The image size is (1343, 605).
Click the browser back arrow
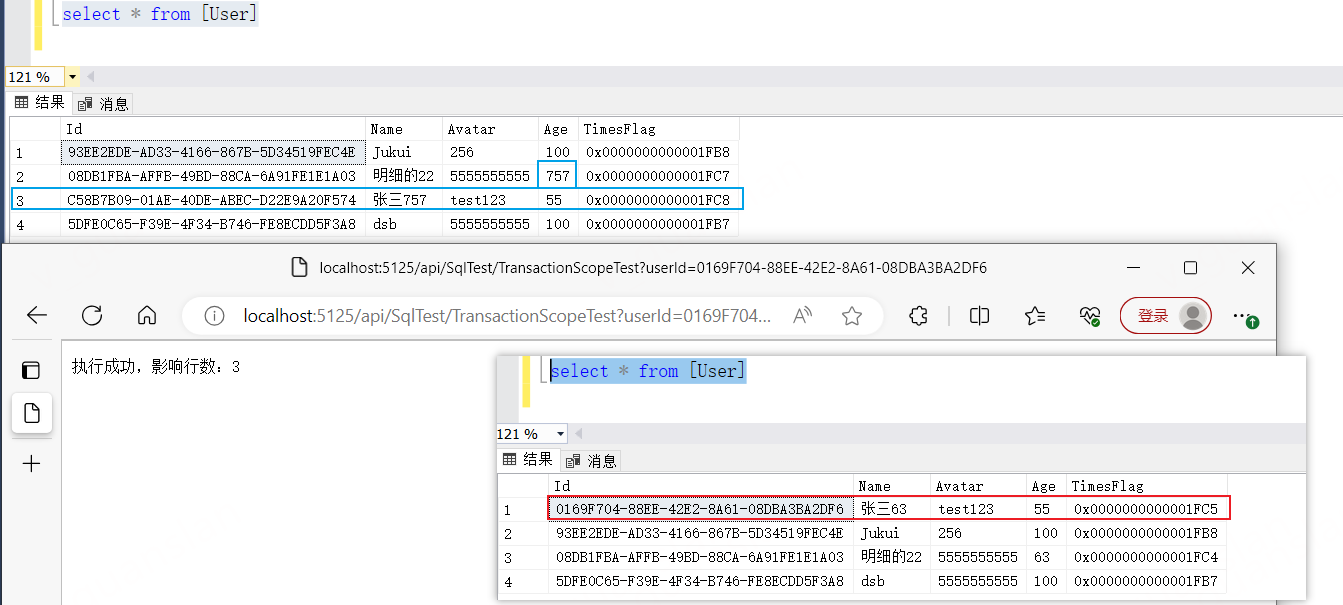click(37, 316)
